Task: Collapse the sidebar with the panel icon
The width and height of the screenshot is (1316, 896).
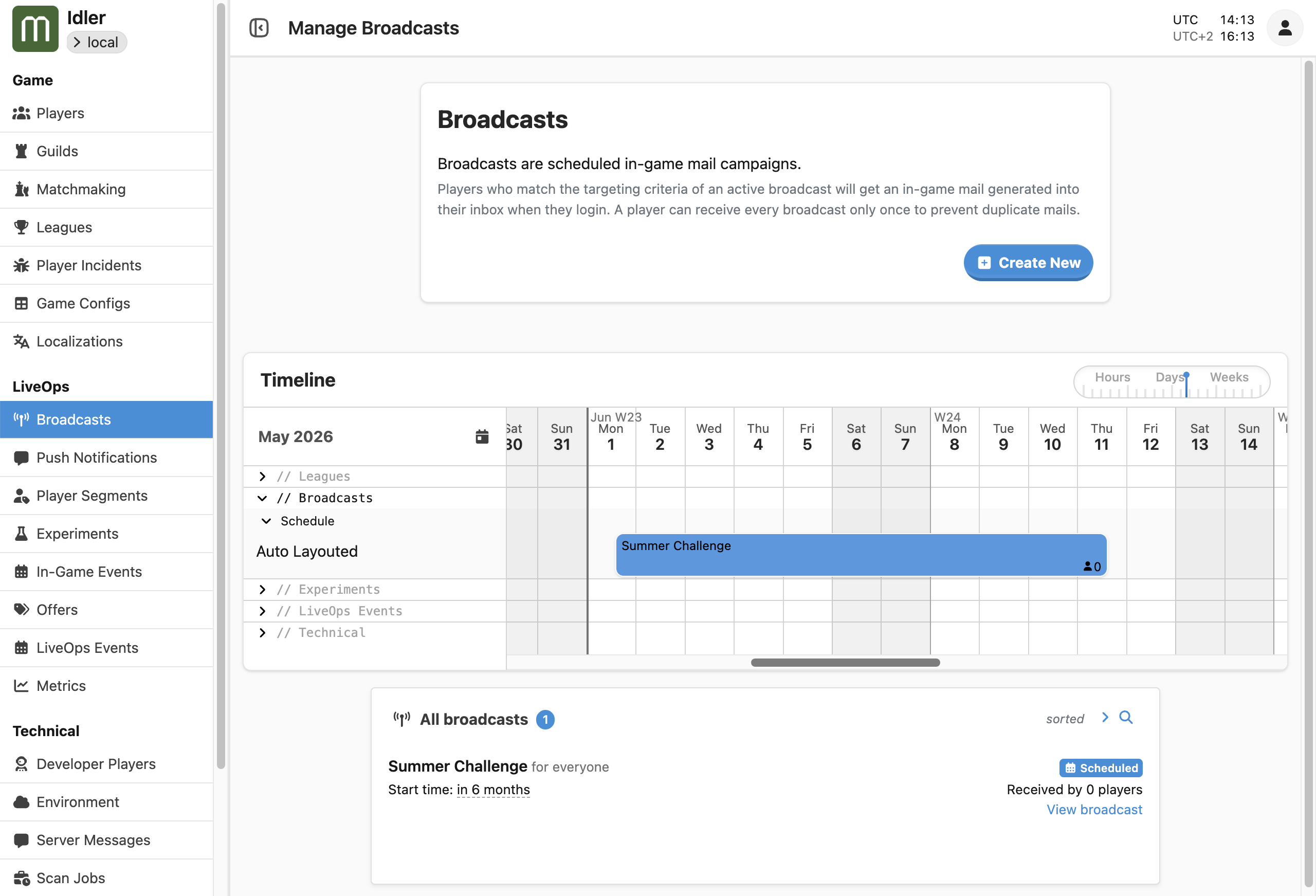Action: pyautogui.click(x=259, y=28)
